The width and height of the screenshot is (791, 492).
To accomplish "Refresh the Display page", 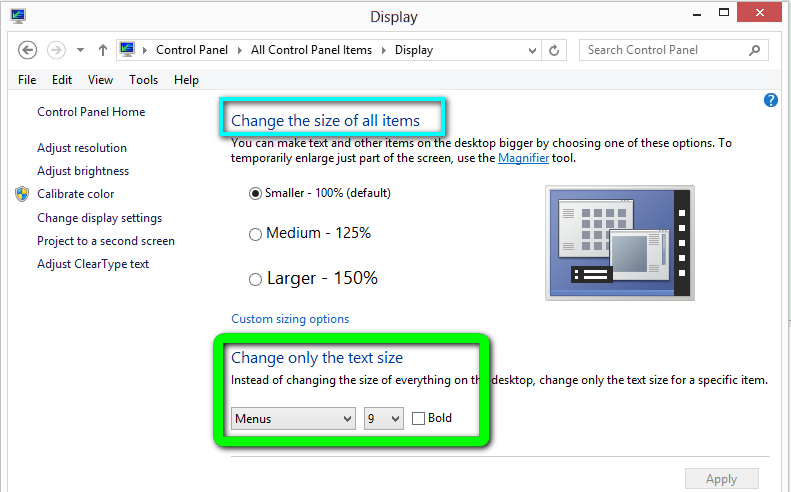I will click(x=554, y=50).
